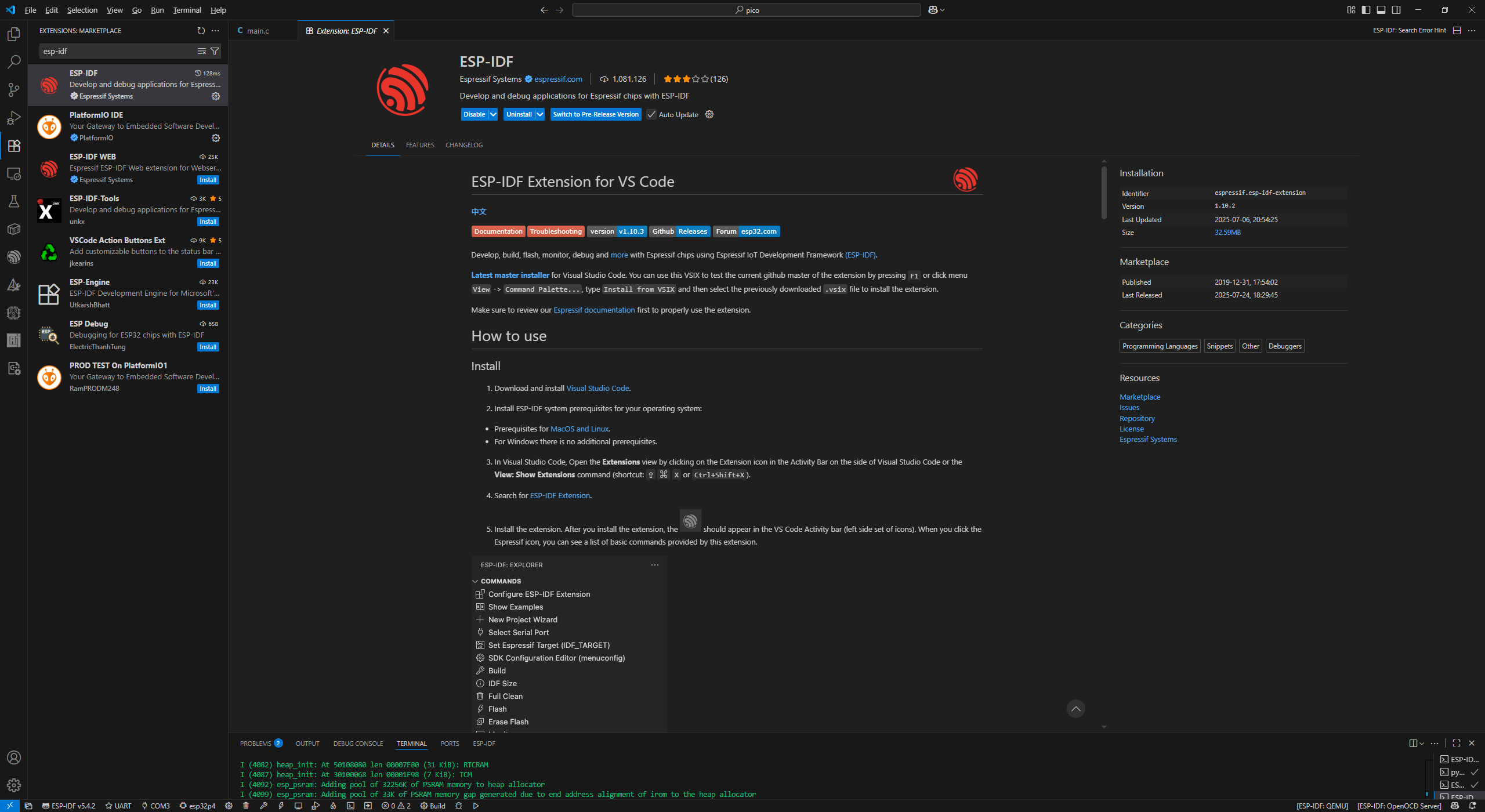Open Espressif ESP-IDF explorer in activity bar
Screen dimensions: 1485x812
(13, 257)
